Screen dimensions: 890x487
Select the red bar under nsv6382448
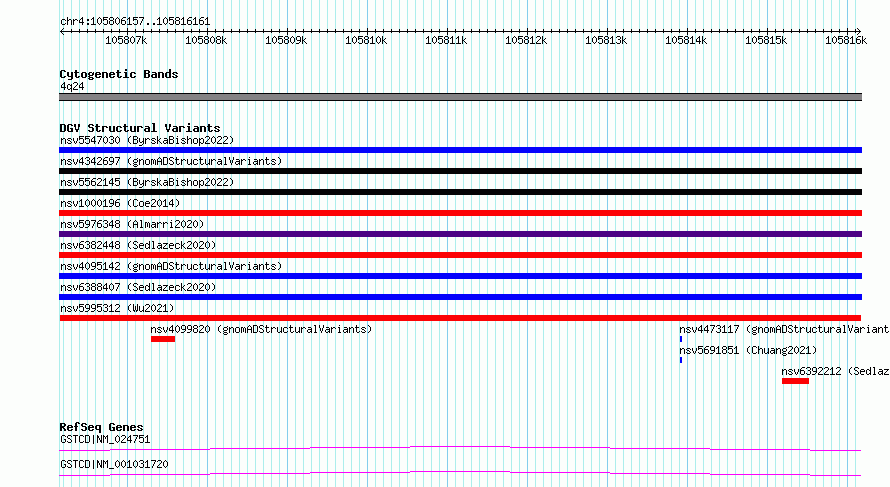tap(460, 255)
